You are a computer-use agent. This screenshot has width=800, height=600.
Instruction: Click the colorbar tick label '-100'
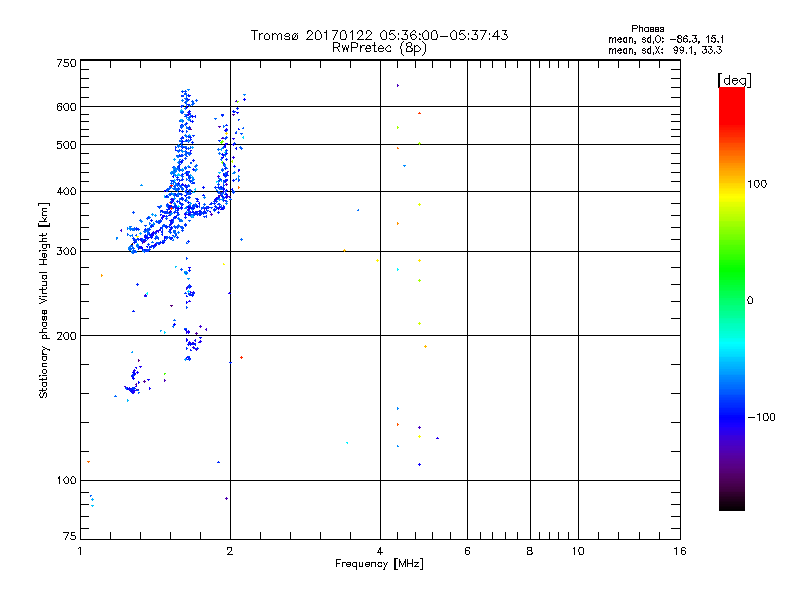coord(762,417)
